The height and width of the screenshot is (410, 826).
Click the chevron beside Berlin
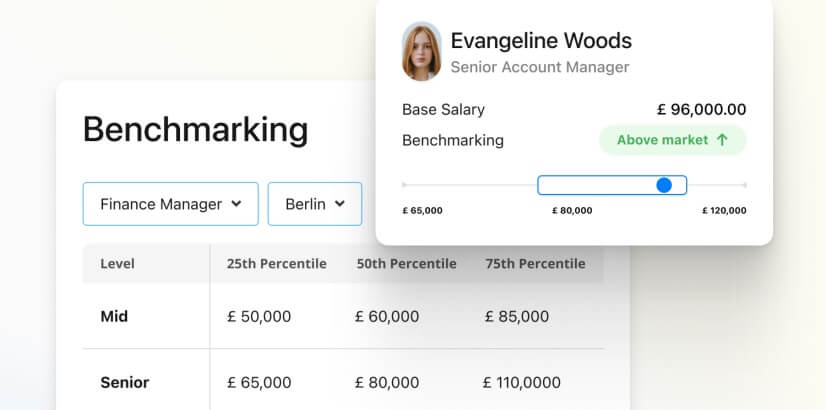point(340,204)
